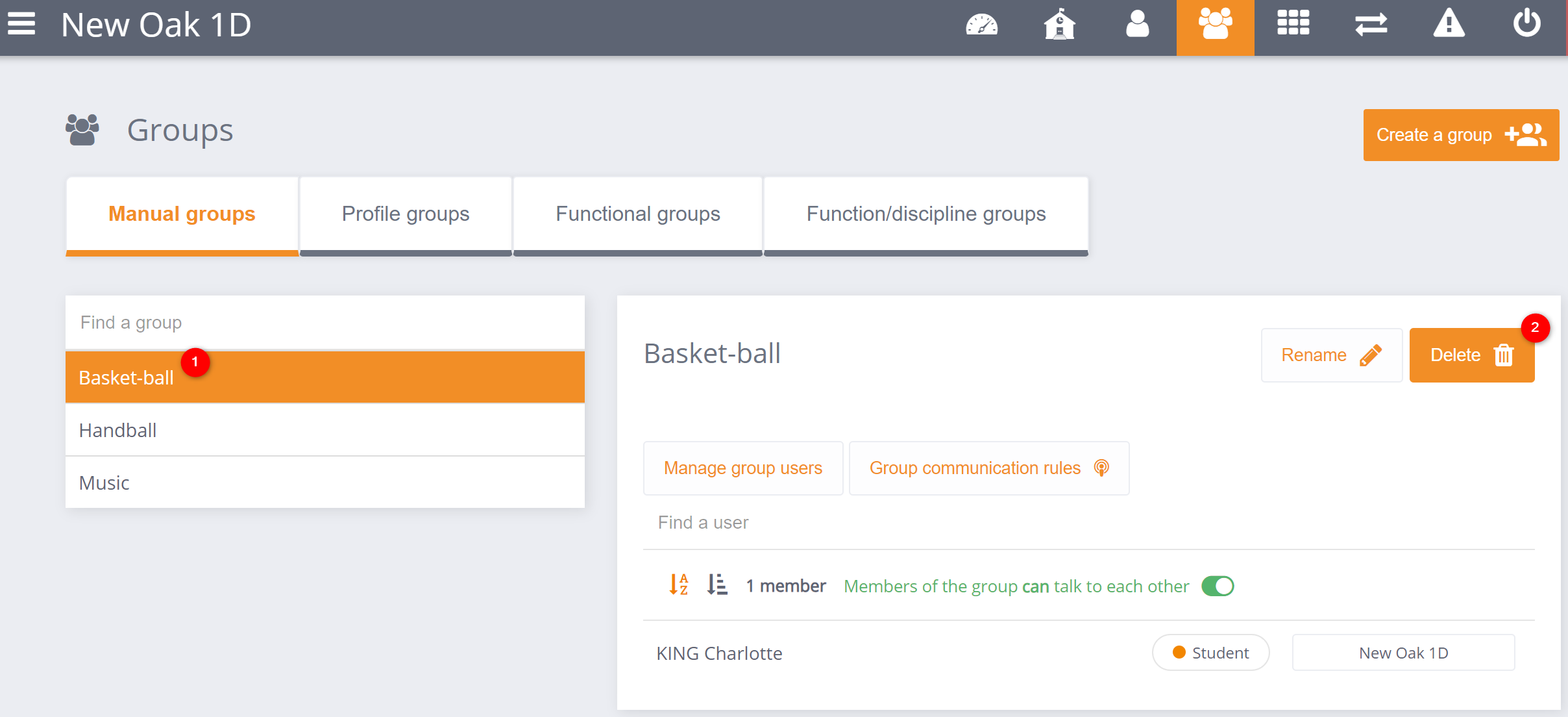
Task: Open the warning triangle alerts icon
Action: click(1449, 25)
